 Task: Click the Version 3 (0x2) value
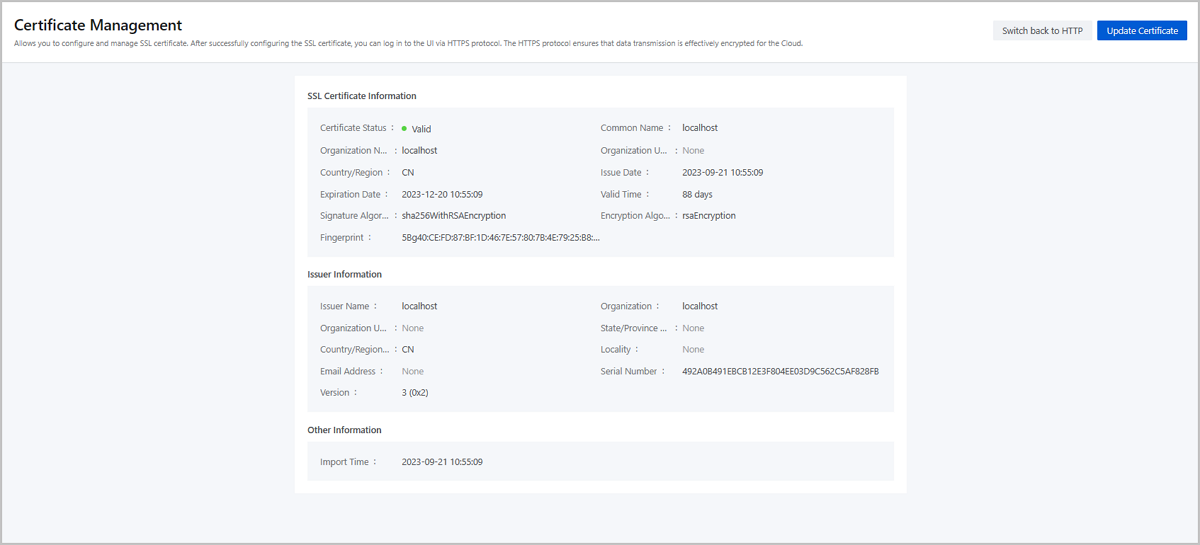tap(415, 393)
